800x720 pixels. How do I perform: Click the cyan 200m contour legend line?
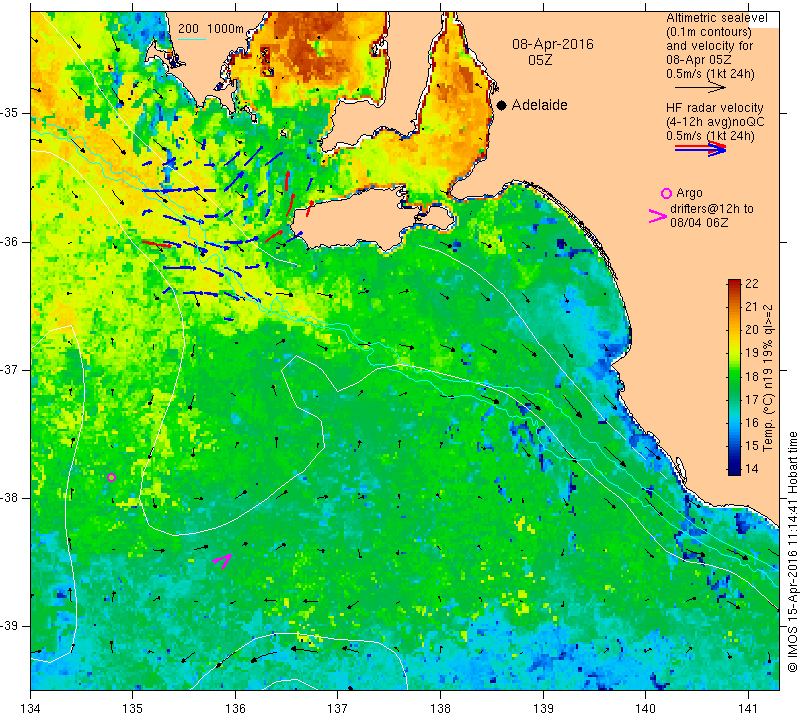click(x=192, y=39)
